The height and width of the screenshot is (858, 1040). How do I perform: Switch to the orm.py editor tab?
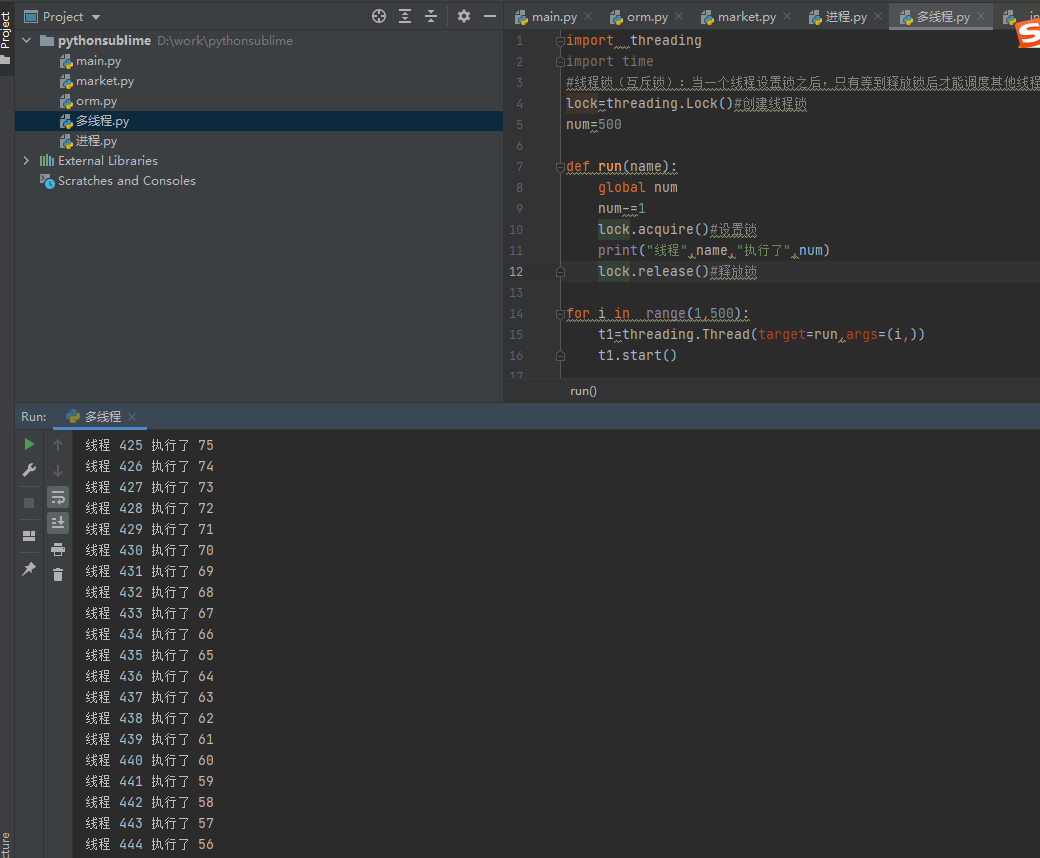pyautogui.click(x=647, y=17)
